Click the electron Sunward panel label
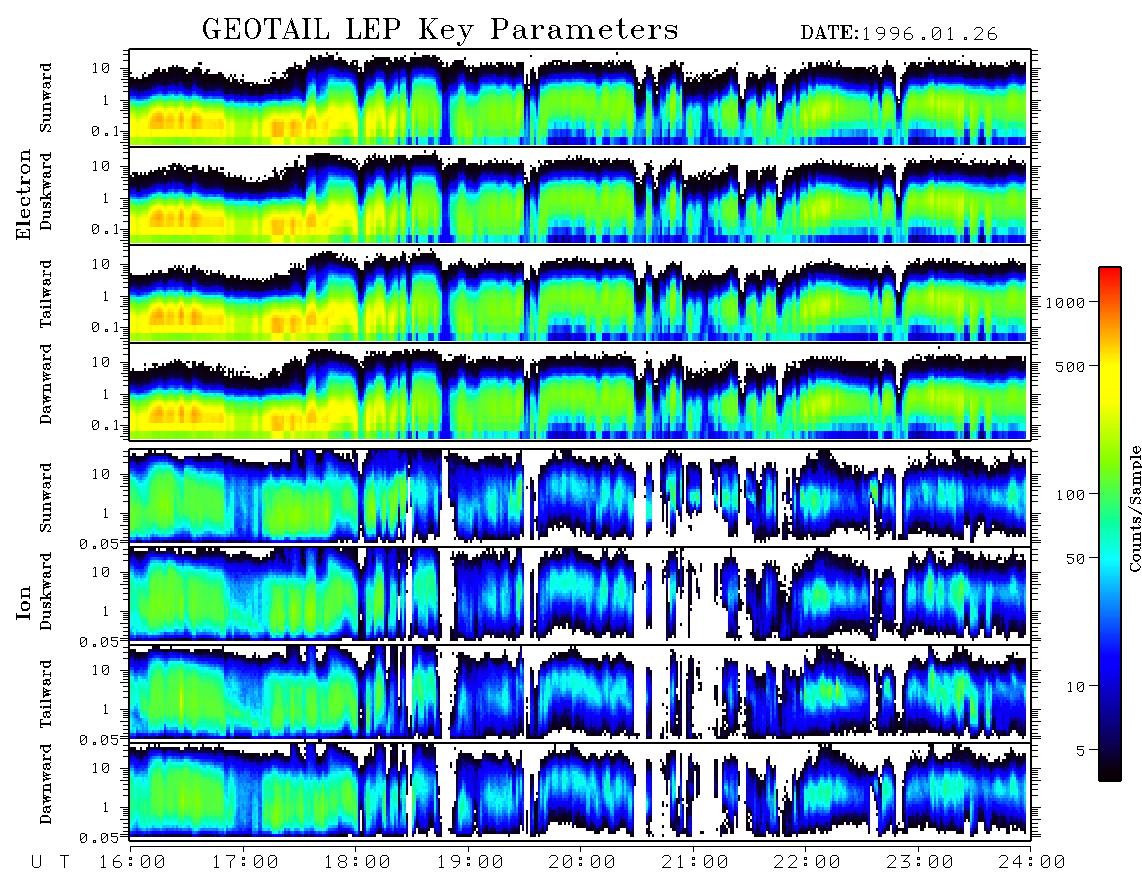 click(x=46, y=98)
